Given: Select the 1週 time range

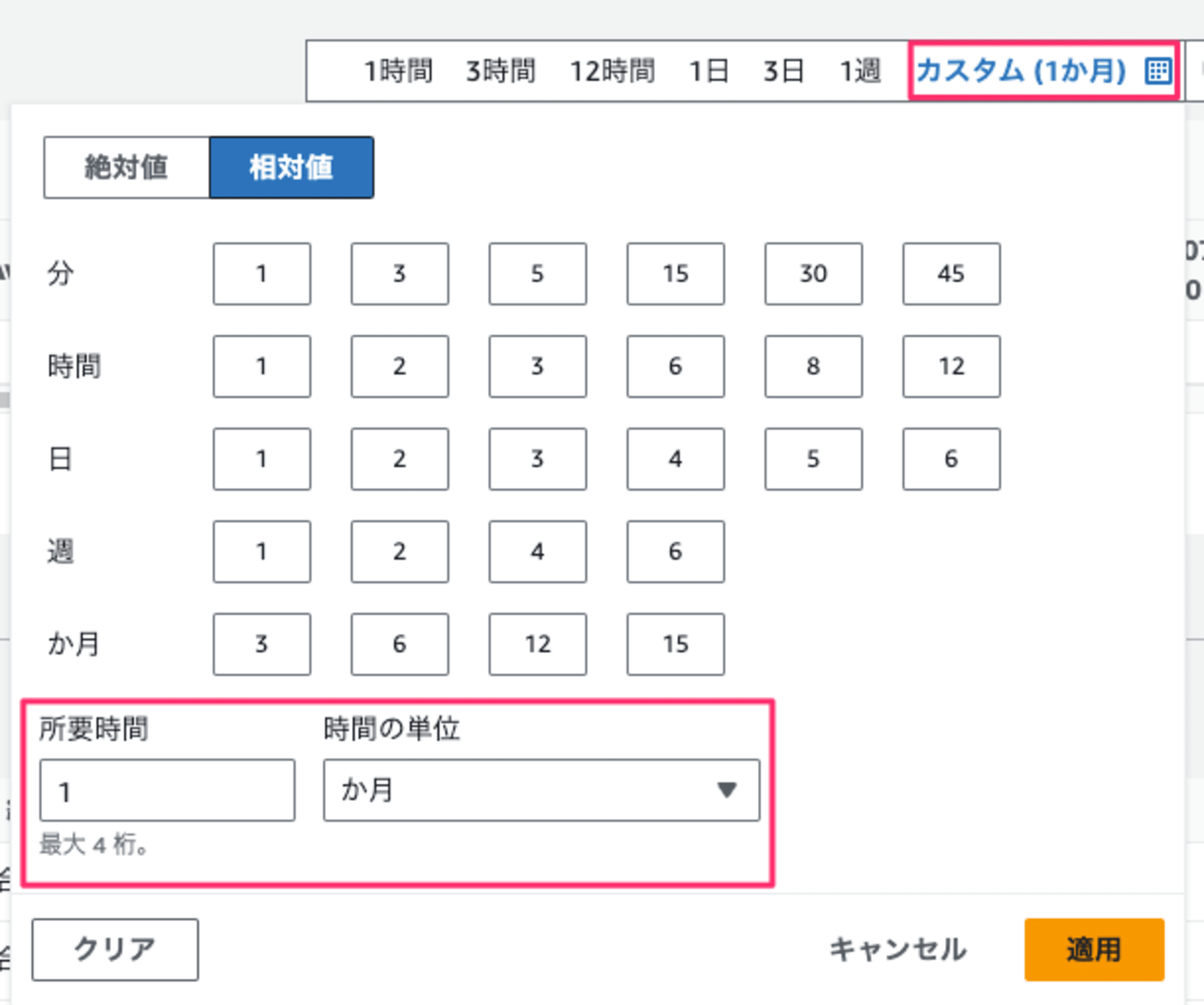Looking at the screenshot, I should coord(860,71).
